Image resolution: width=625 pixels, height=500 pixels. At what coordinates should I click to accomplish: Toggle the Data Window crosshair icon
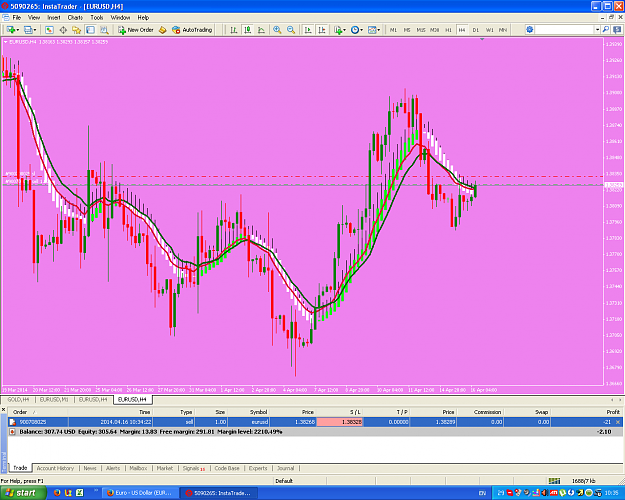63,30
